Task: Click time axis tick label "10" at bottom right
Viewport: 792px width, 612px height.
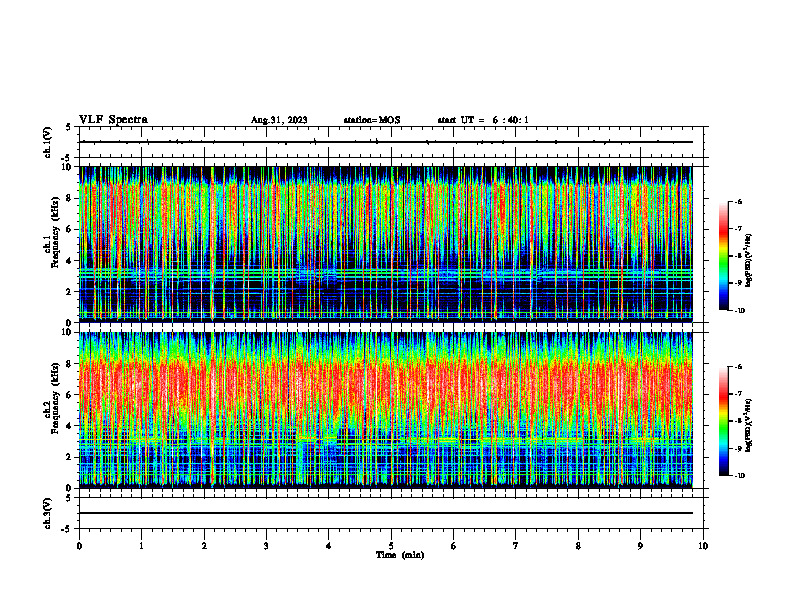Action: point(703,546)
